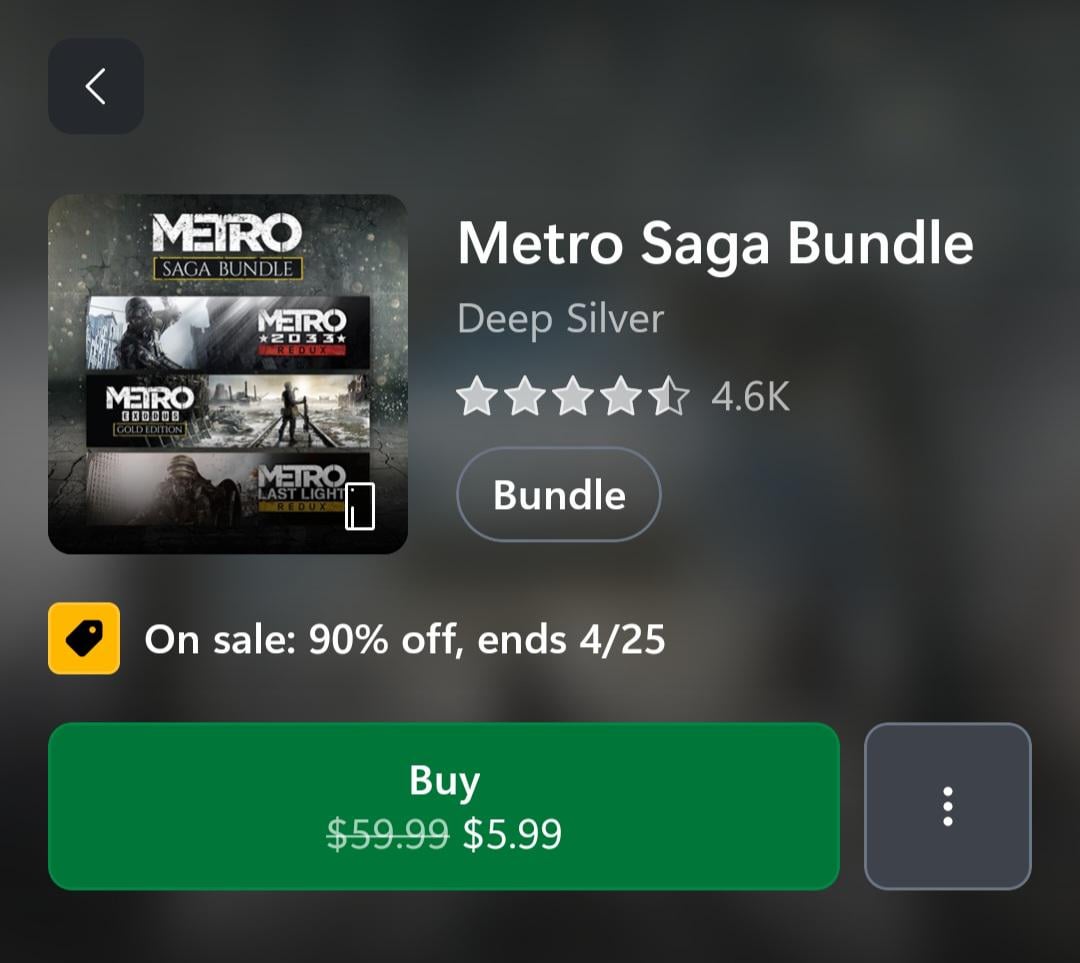Click the "On sale: 90% off" text
The height and width of the screenshot is (963, 1080).
(x=404, y=639)
